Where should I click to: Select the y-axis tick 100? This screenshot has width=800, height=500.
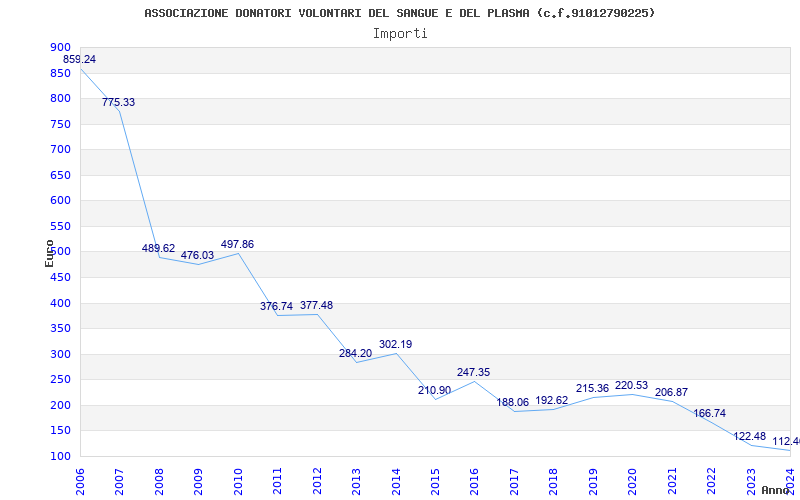[60, 456]
